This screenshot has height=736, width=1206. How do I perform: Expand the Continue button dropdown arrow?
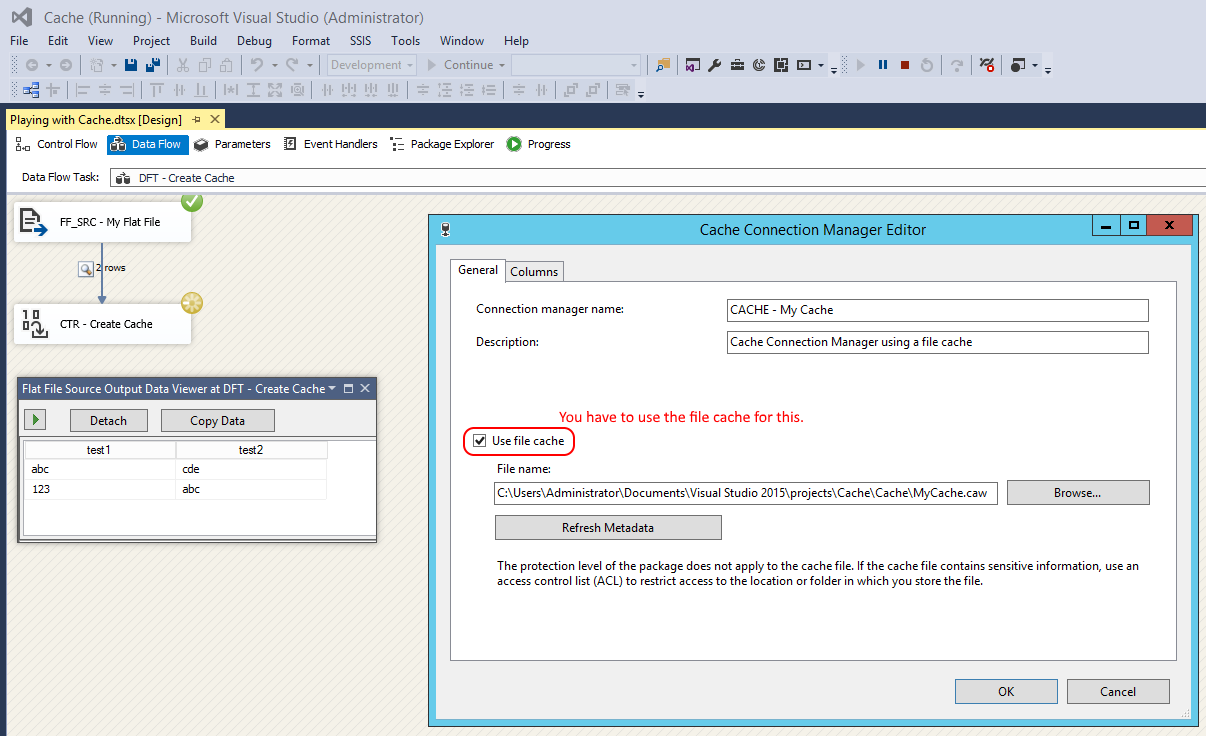tap(502, 65)
